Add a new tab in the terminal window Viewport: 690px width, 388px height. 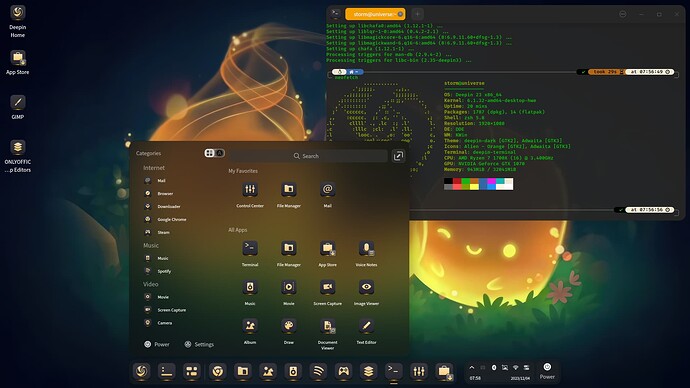coord(418,14)
